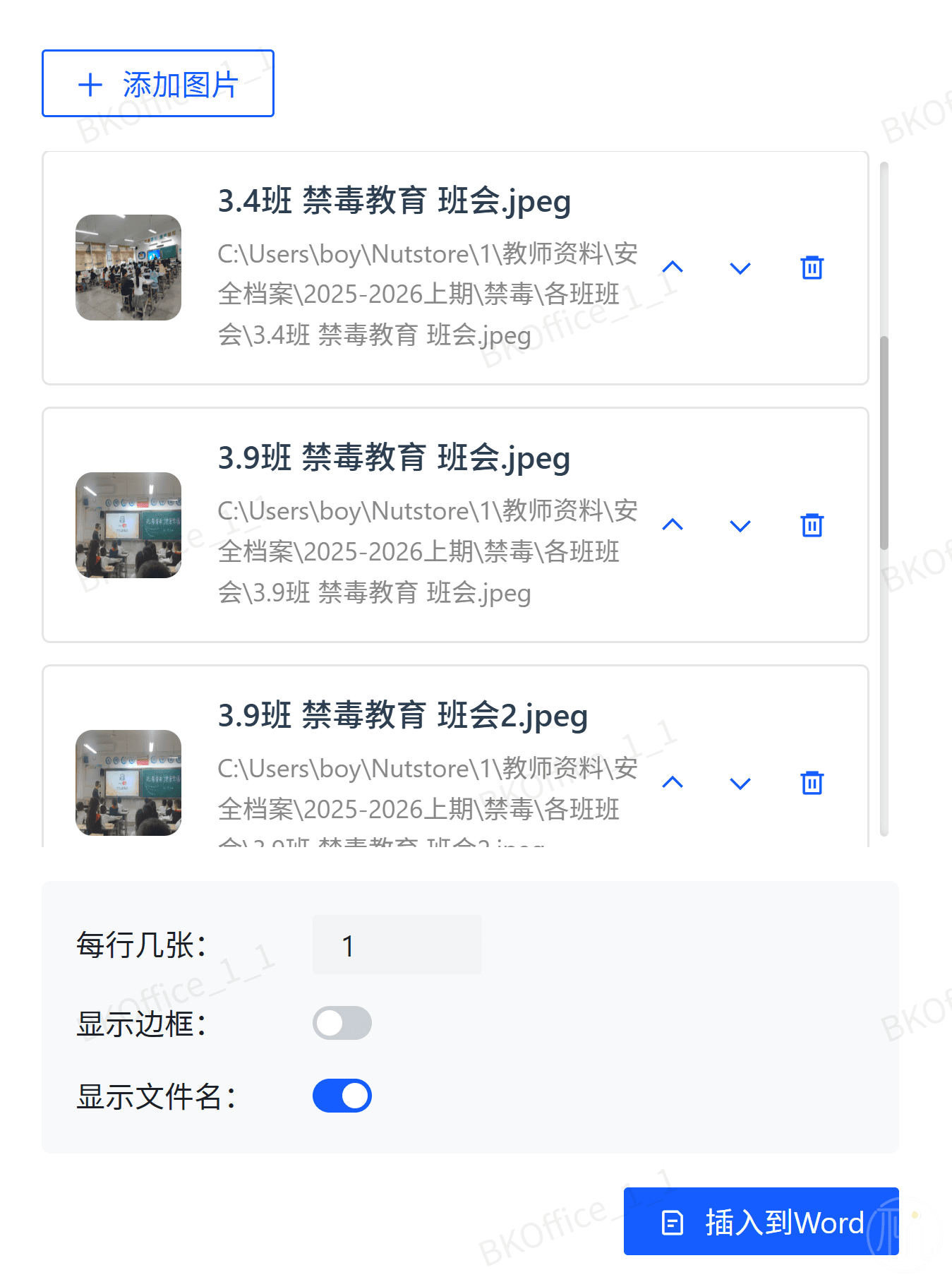952x1282 pixels.
Task: Move 3.9班 禁毒教育 班会2.jpeg up
Action: point(673,783)
